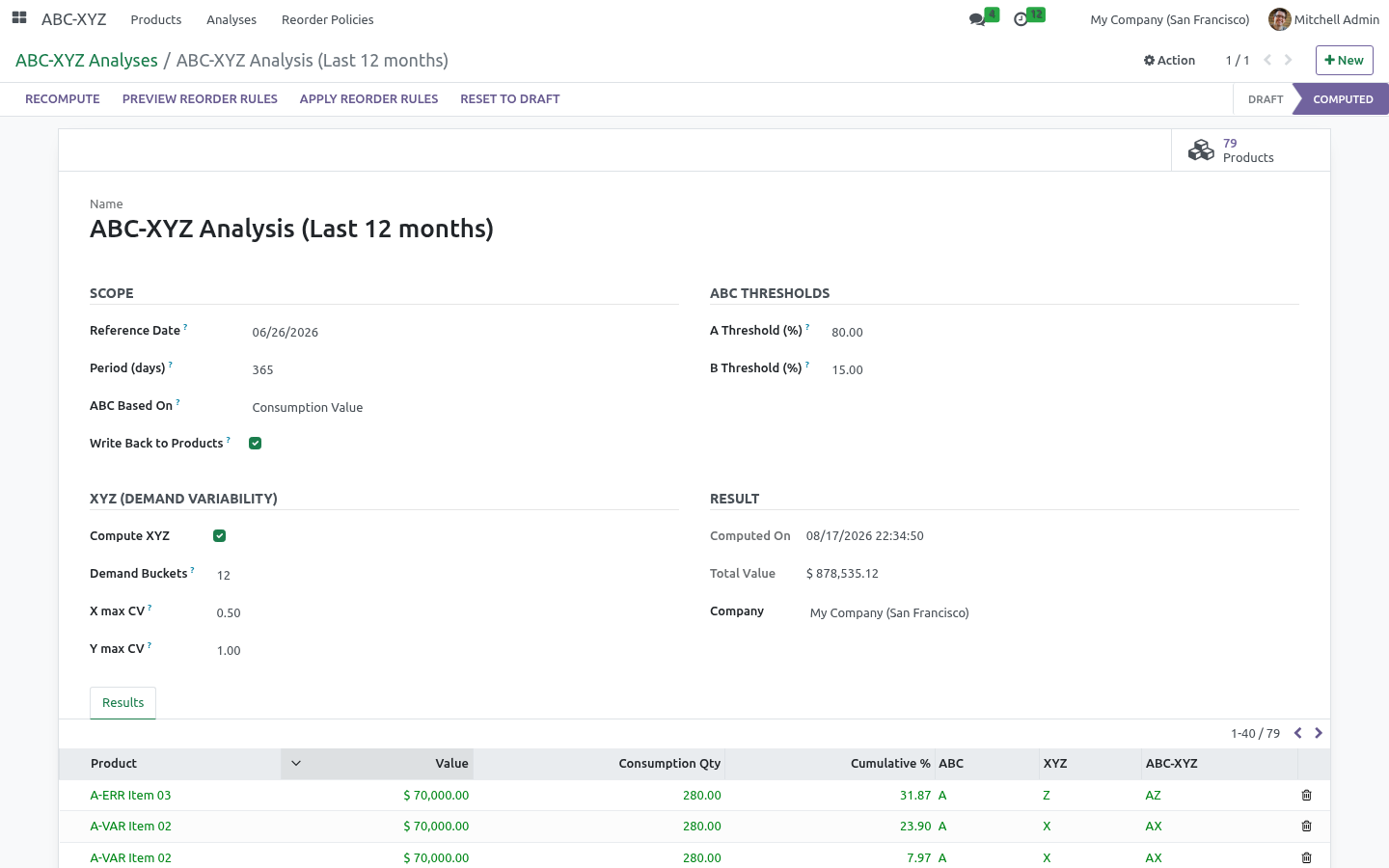The width and height of the screenshot is (1389, 868).
Task: Click RESET TO DRAFT
Action: point(510,99)
